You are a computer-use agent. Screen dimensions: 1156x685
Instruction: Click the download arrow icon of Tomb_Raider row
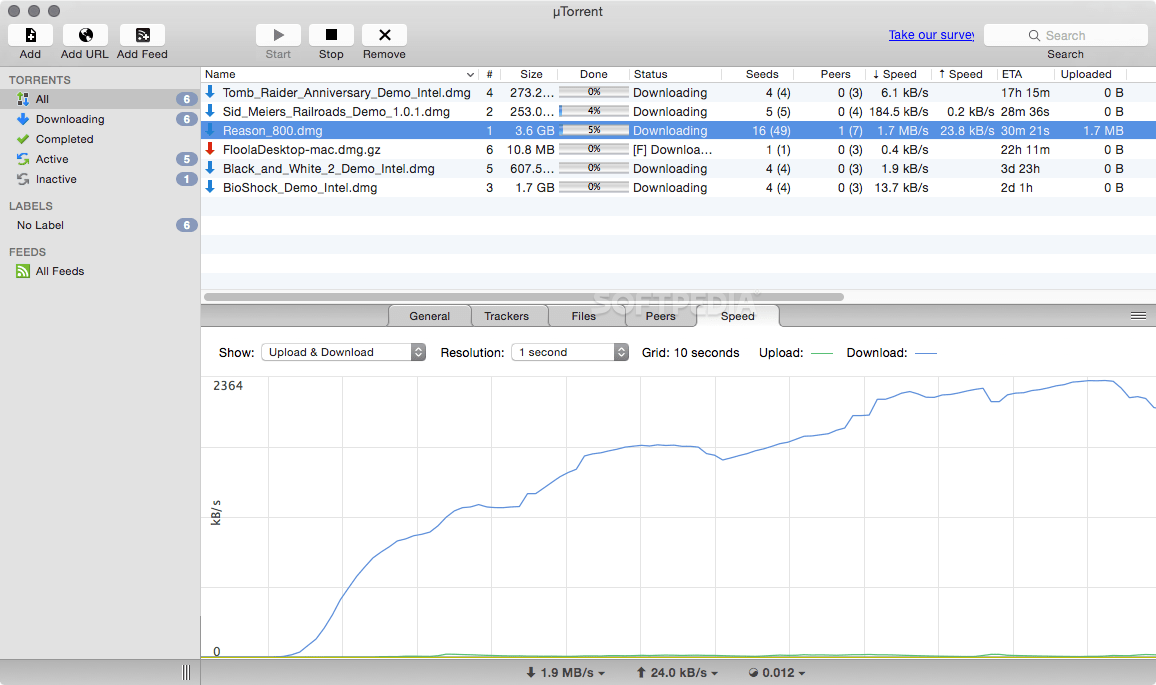[210, 92]
